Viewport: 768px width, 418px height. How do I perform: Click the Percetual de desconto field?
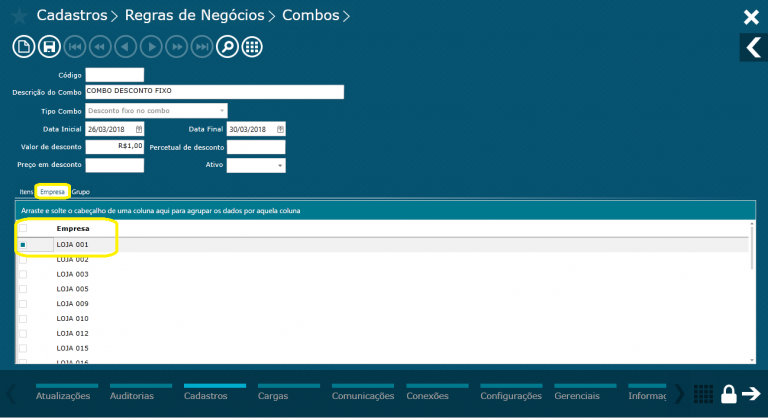coord(256,147)
